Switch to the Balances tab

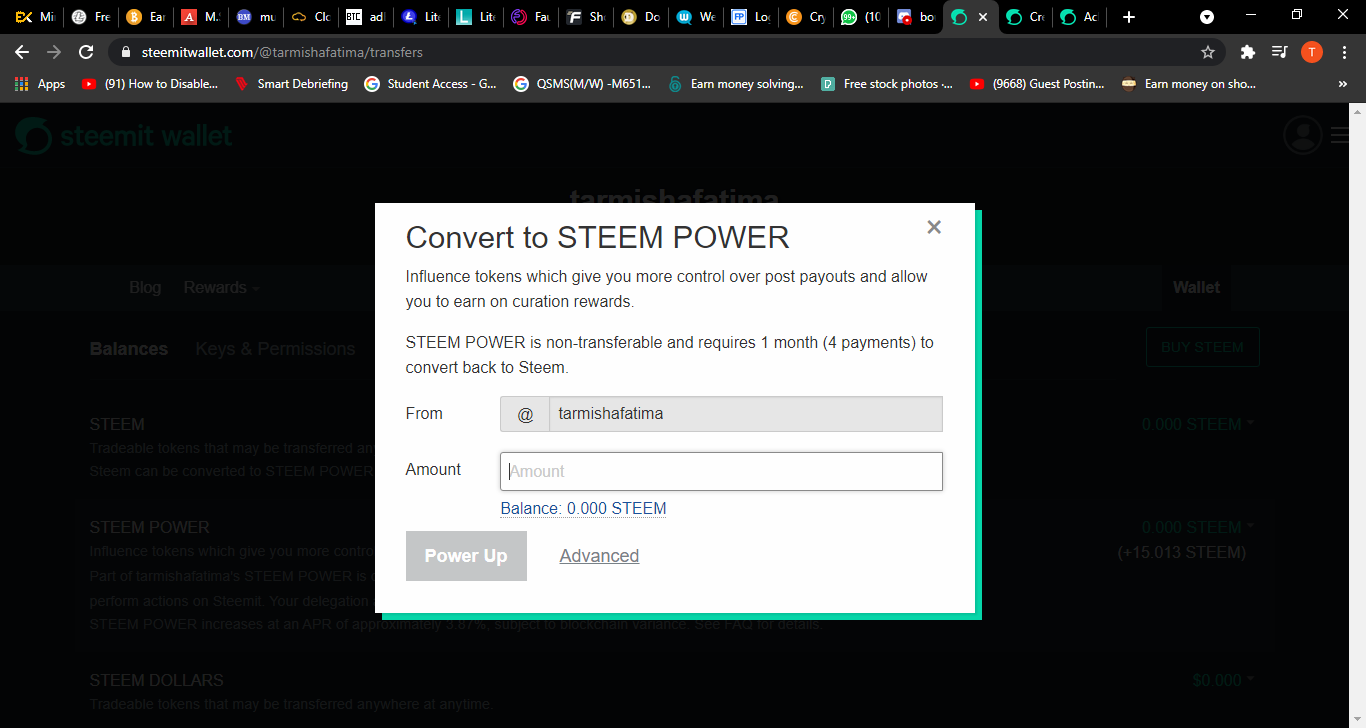(x=129, y=349)
